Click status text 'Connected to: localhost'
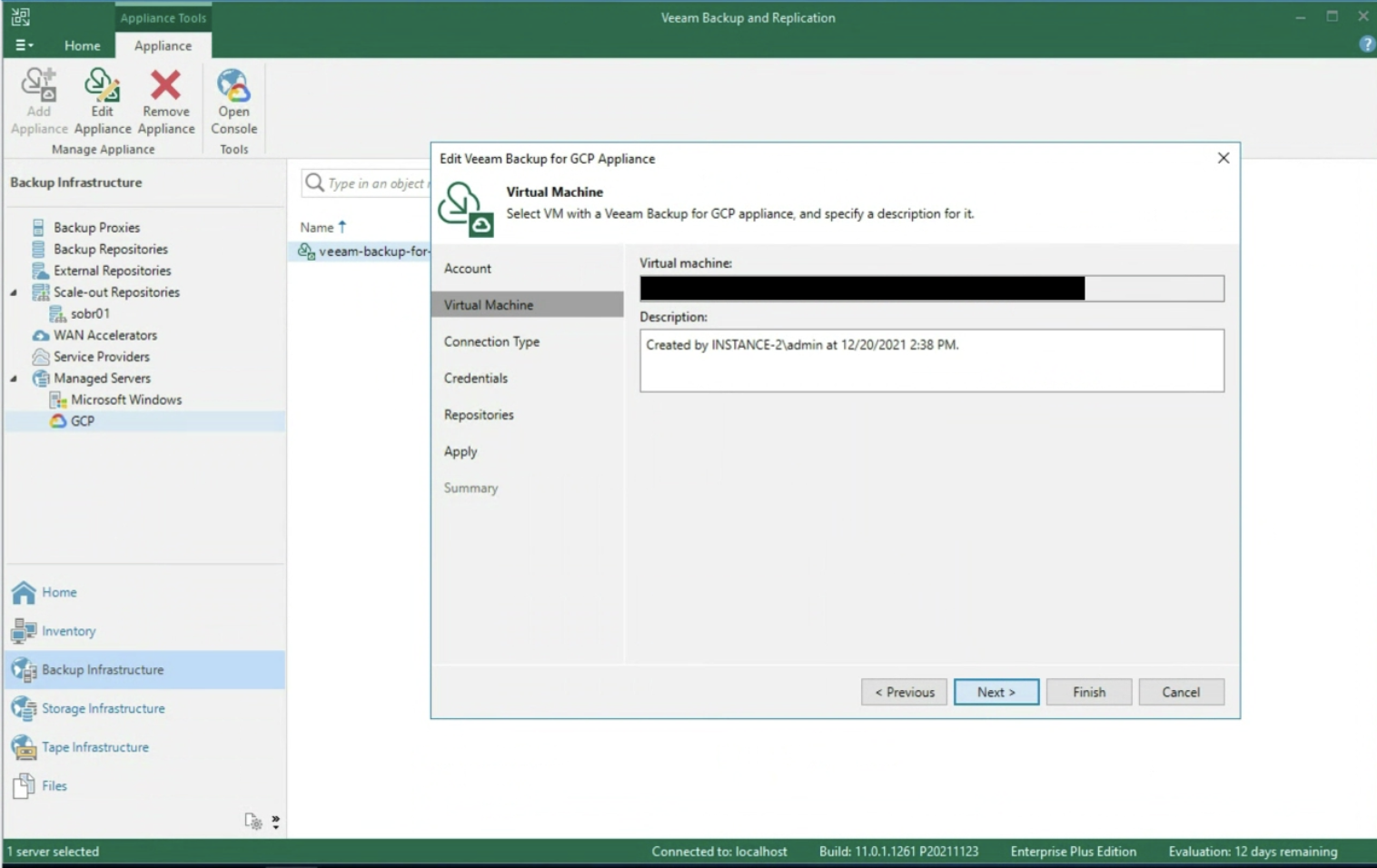Screen dimensions: 1377x868 click(x=719, y=852)
